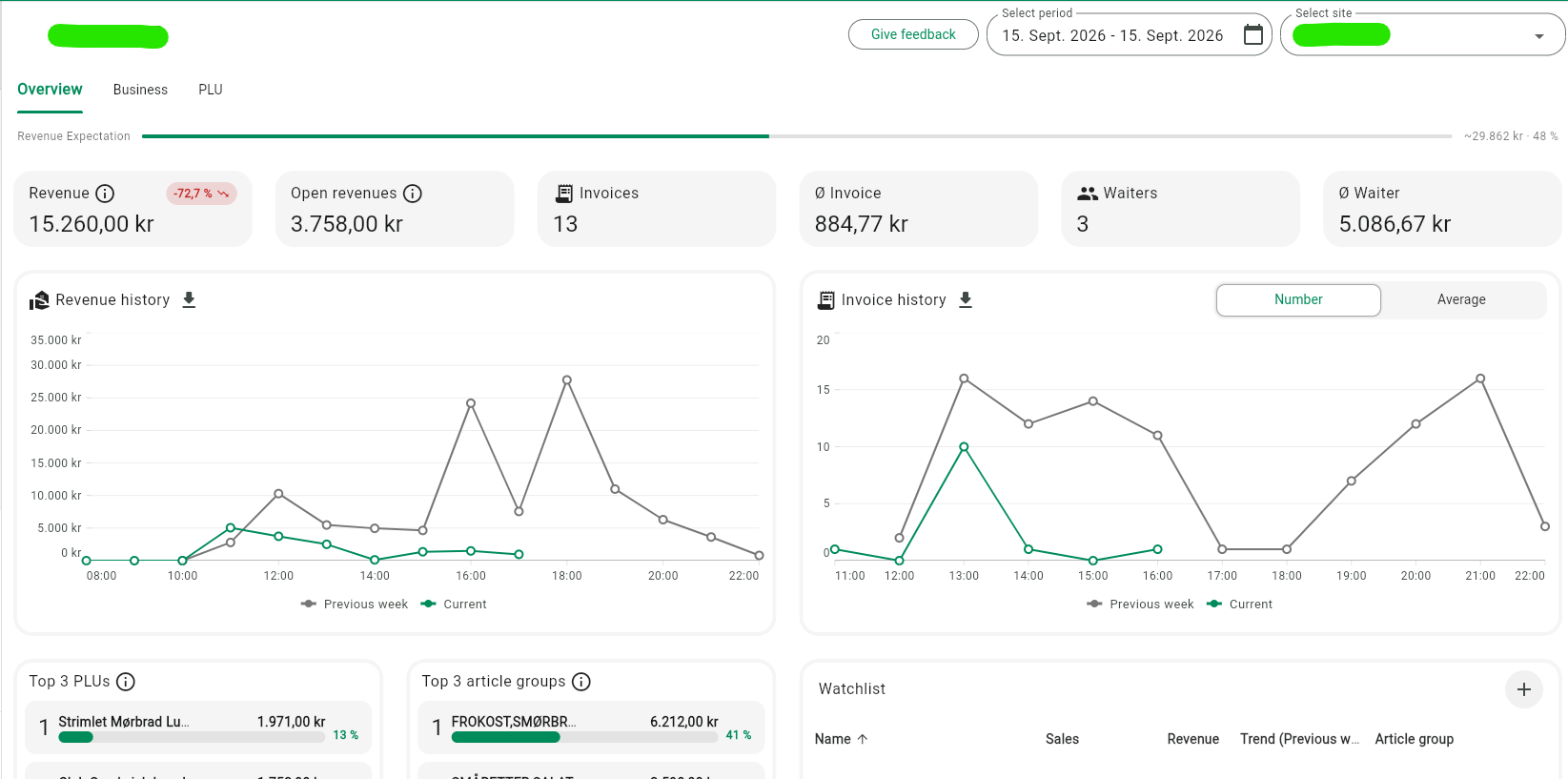The image size is (1568, 779).
Task: Click the Open revenues info icon
Action: 412,194
